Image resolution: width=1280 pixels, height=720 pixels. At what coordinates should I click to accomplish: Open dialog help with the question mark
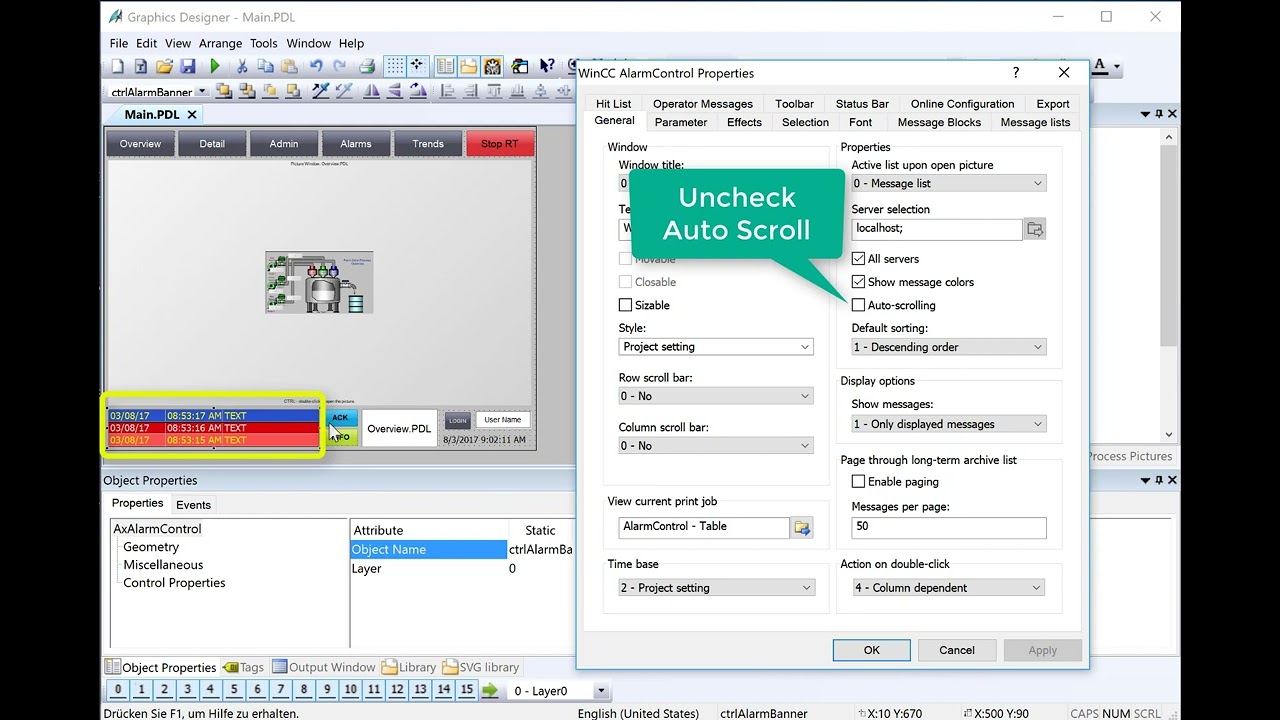[1016, 73]
